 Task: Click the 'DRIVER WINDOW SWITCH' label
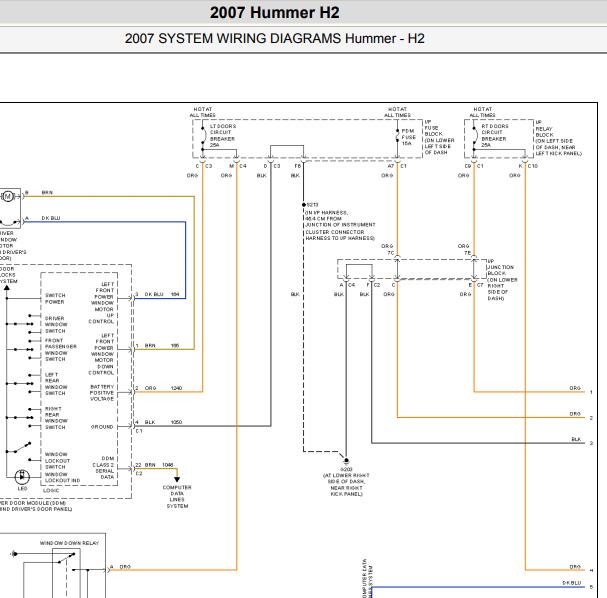pyautogui.click(x=56, y=324)
